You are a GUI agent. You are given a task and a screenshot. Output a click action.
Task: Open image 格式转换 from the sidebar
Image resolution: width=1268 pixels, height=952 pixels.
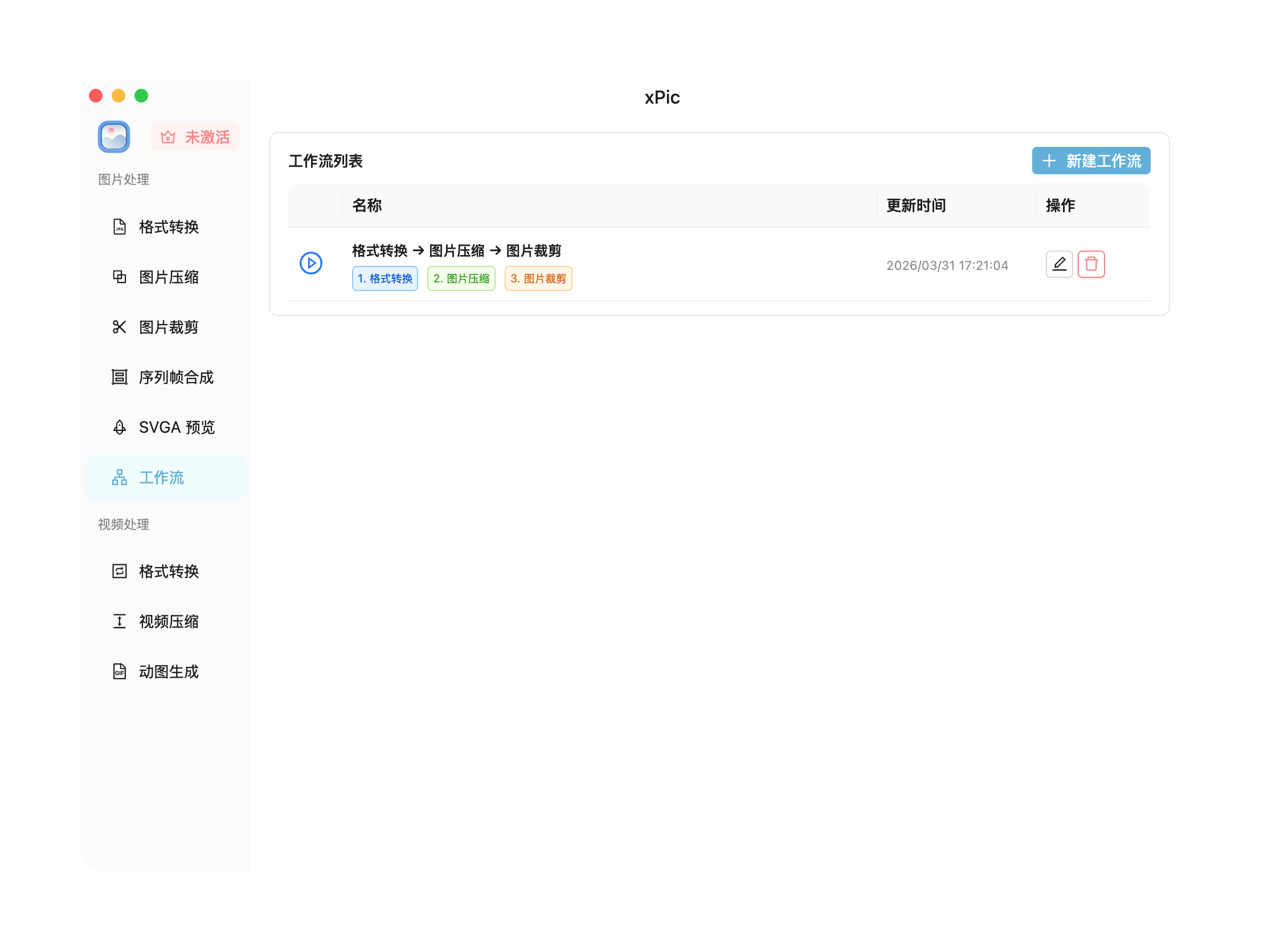click(168, 227)
